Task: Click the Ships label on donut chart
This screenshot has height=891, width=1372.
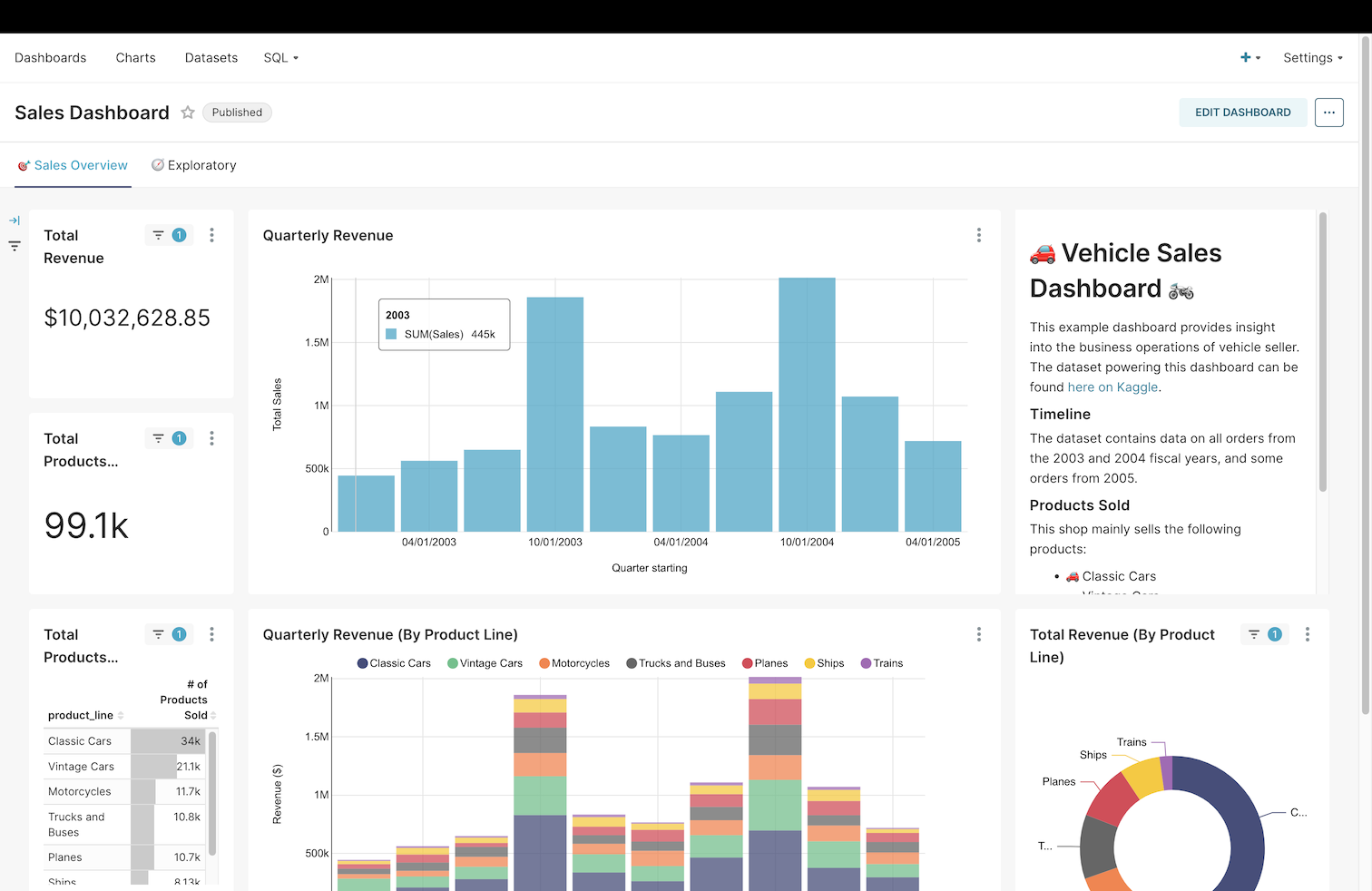Action: pyautogui.click(x=1093, y=755)
